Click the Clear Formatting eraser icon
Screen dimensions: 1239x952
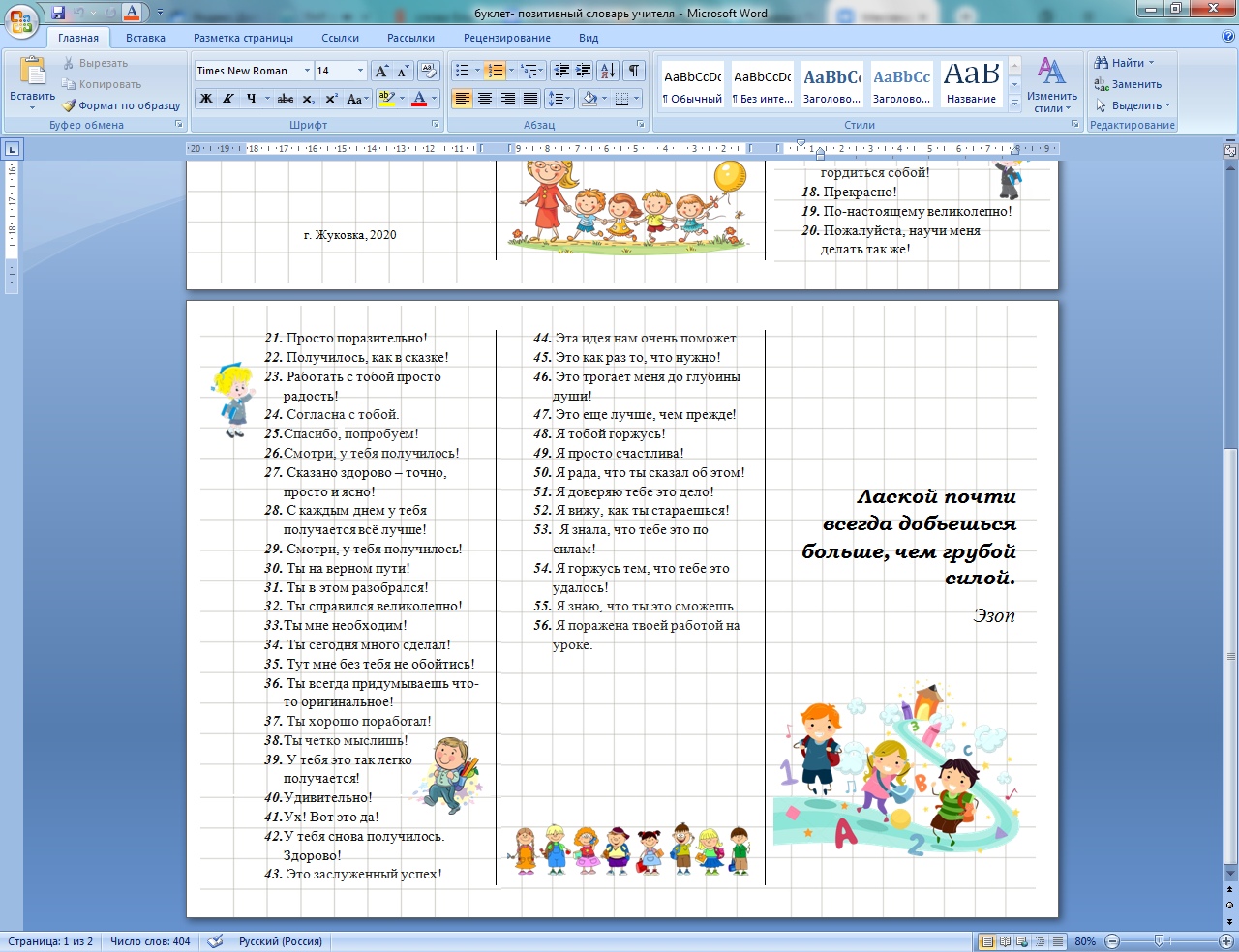[430, 71]
